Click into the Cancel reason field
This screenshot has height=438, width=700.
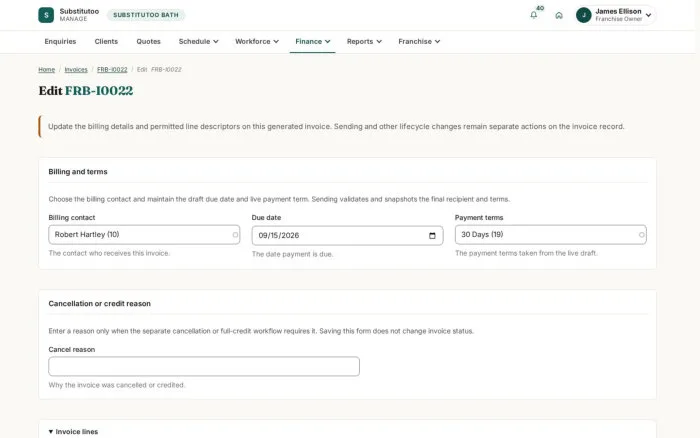(x=204, y=366)
